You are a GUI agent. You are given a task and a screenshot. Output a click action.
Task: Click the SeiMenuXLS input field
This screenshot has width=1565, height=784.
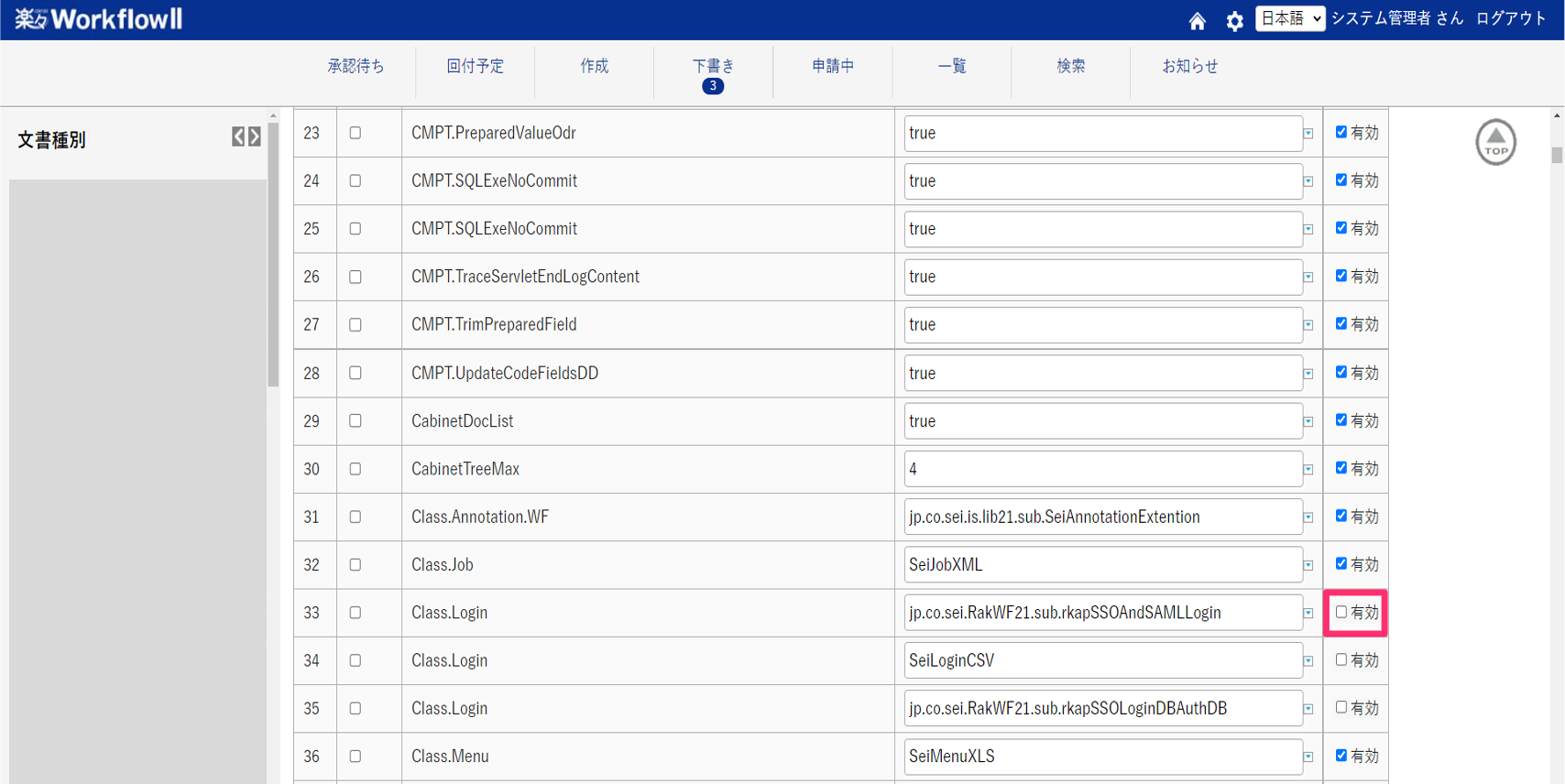tap(1103, 757)
